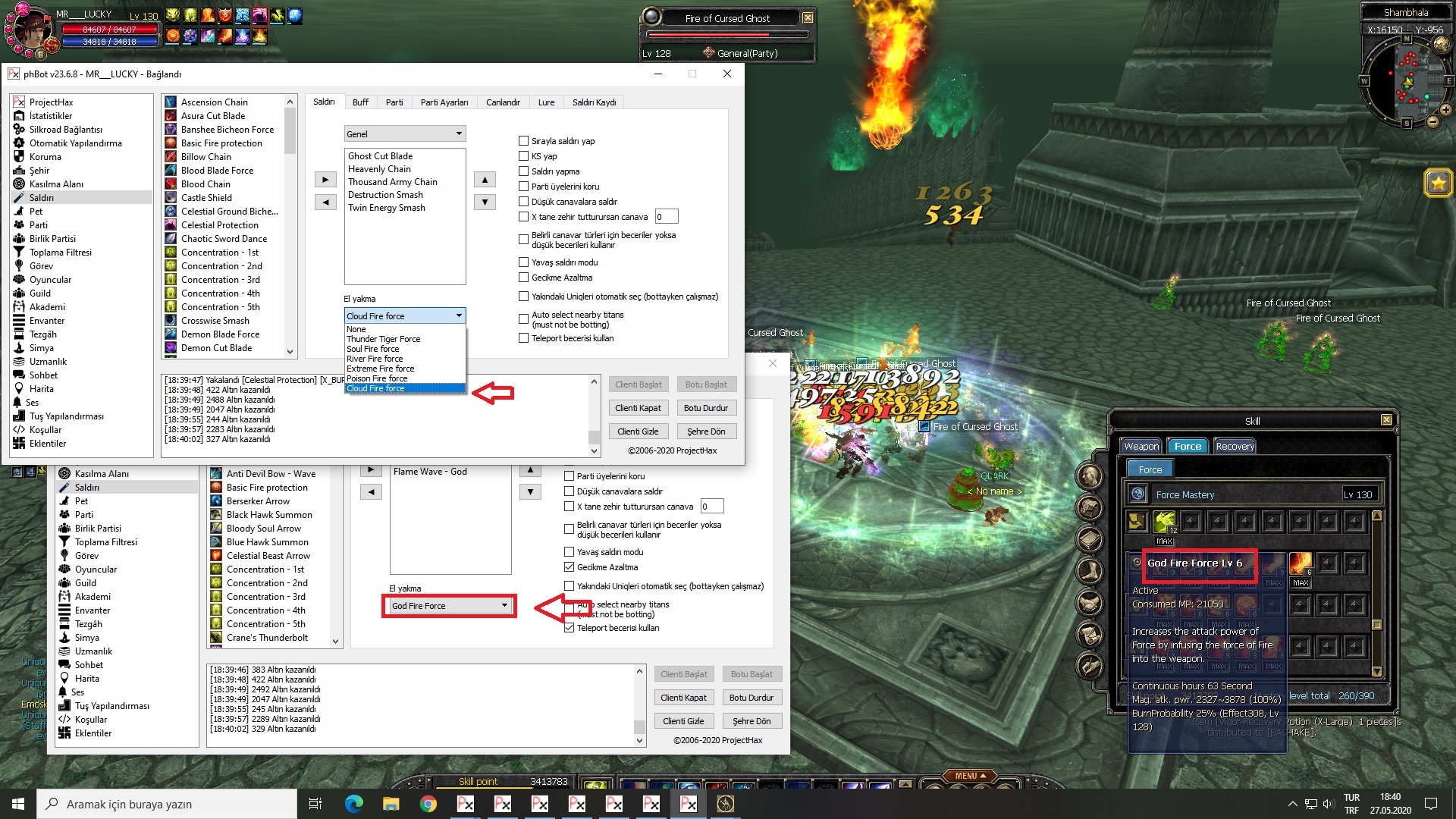Toggle Yavaş saldırı modu checkbox
The width and height of the screenshot is (1456, 819).
tap(523, 262)
